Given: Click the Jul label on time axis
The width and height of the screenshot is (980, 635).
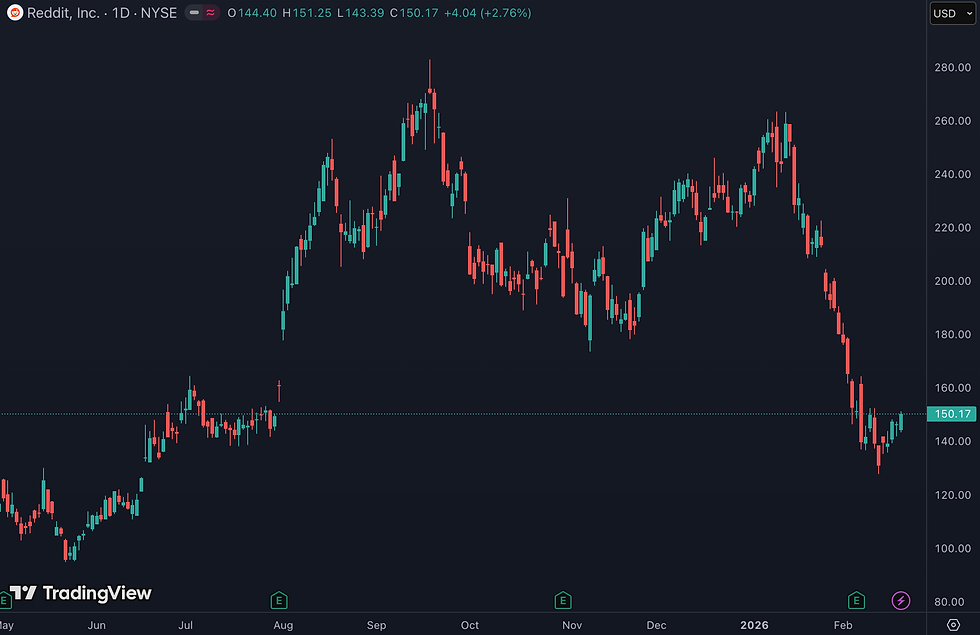Looking at the screenshot, I should 186,625.
